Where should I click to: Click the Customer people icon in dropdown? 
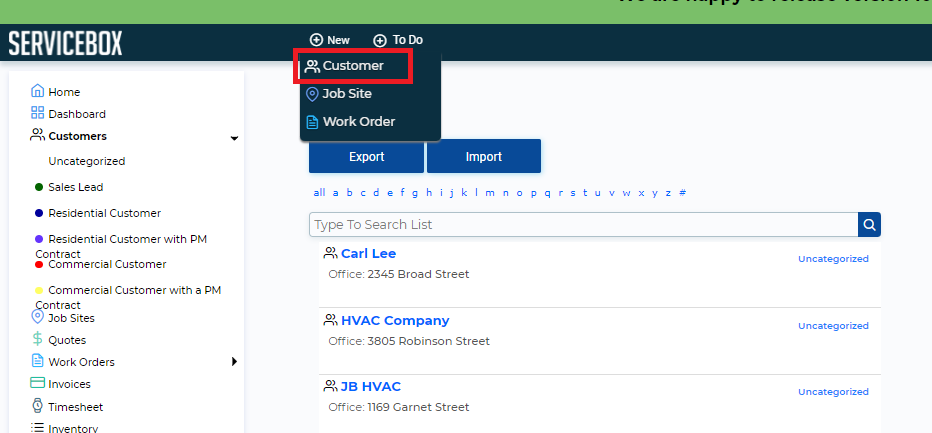(312, 66)
